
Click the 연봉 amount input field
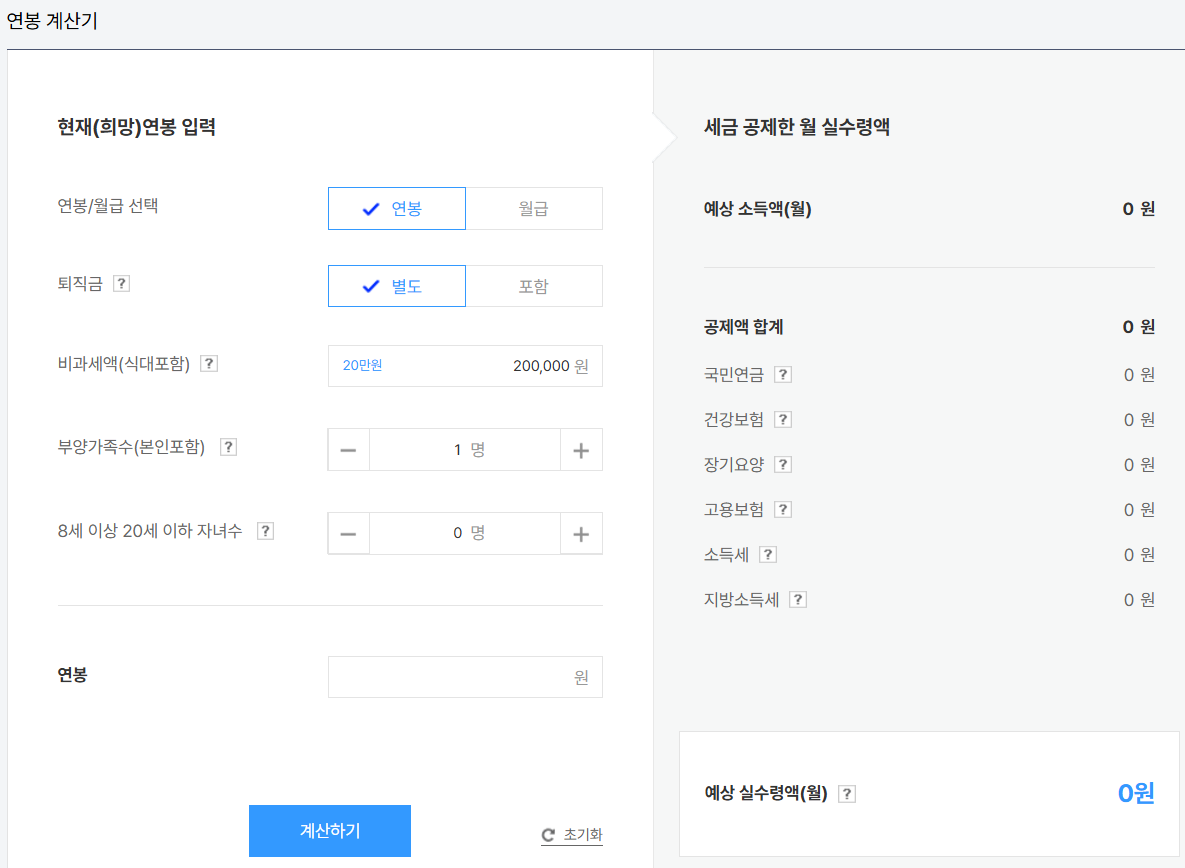465,677
